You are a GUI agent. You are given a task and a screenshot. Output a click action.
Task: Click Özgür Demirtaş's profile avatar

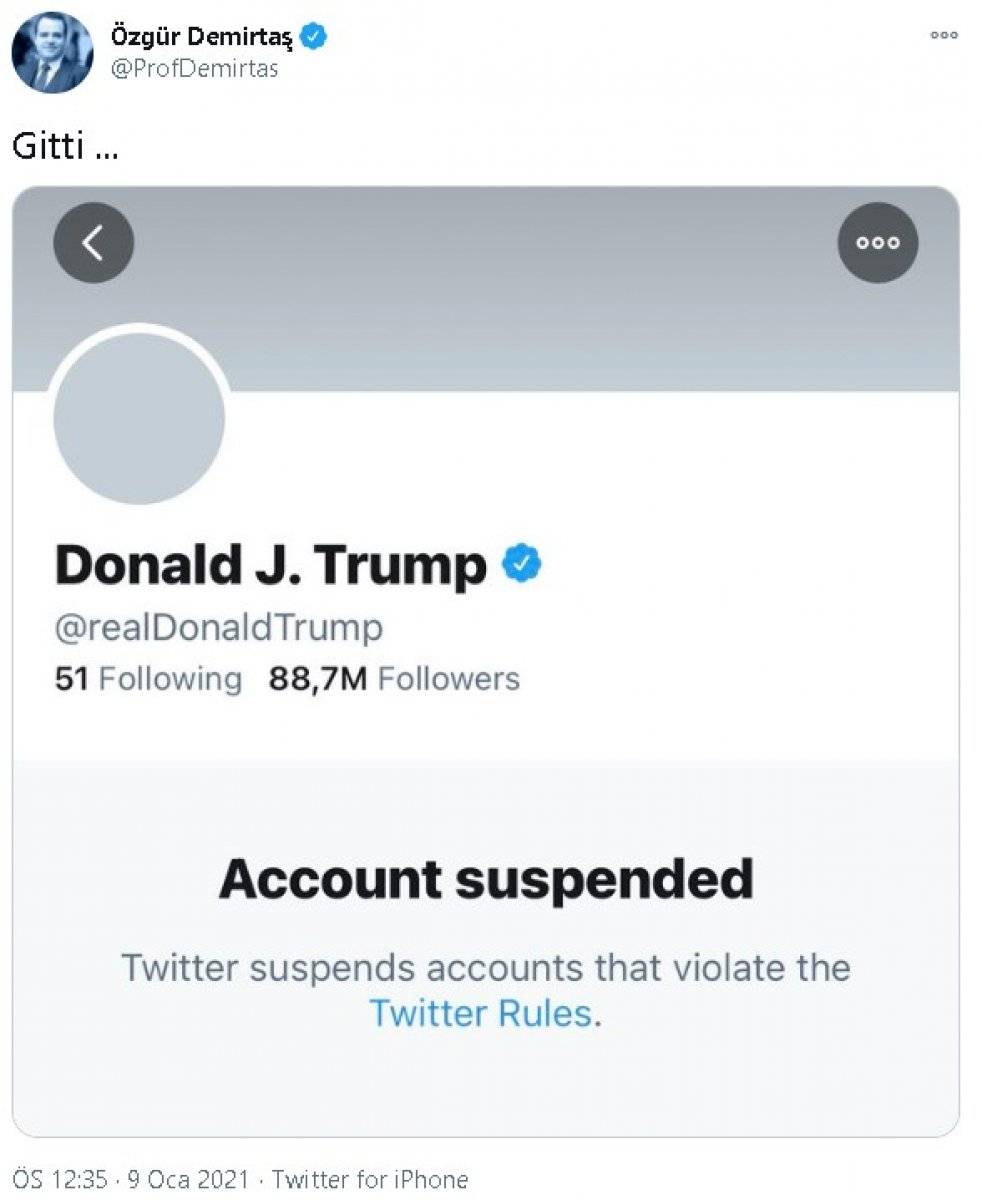52,53
